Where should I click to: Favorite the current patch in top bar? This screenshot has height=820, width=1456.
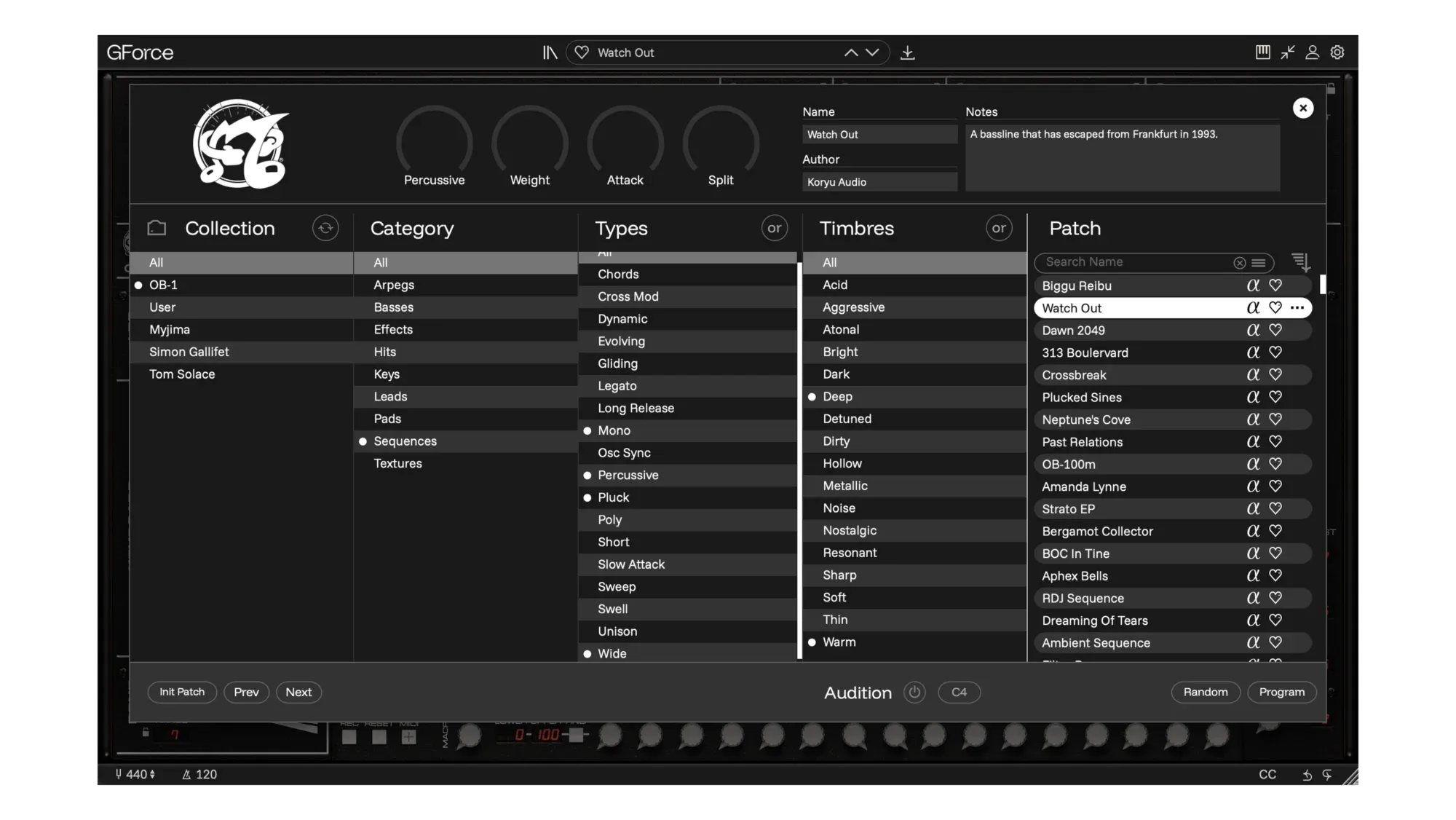(x=581, y=52)
